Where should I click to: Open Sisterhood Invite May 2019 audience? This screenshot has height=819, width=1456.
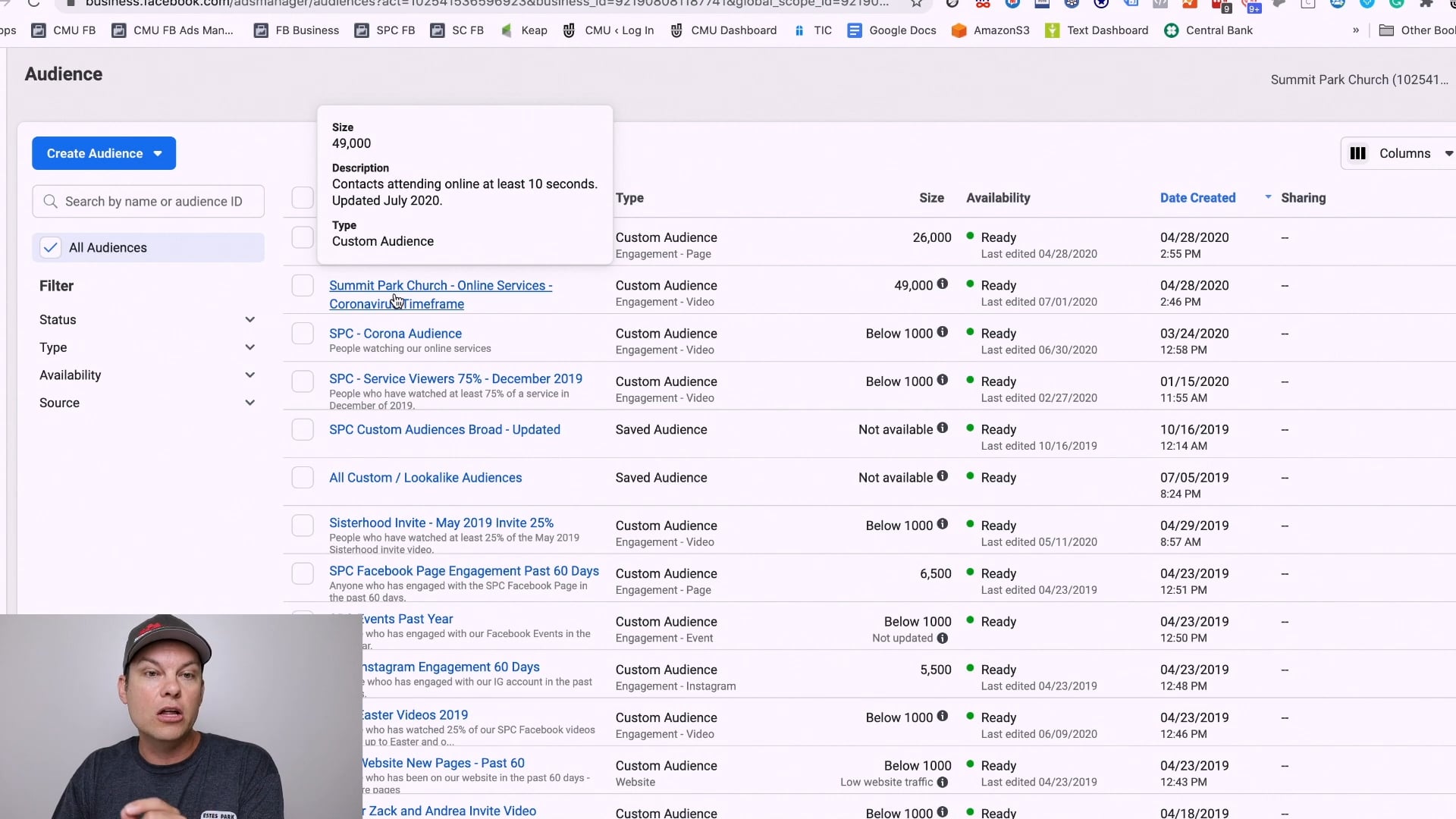(441, 522)
